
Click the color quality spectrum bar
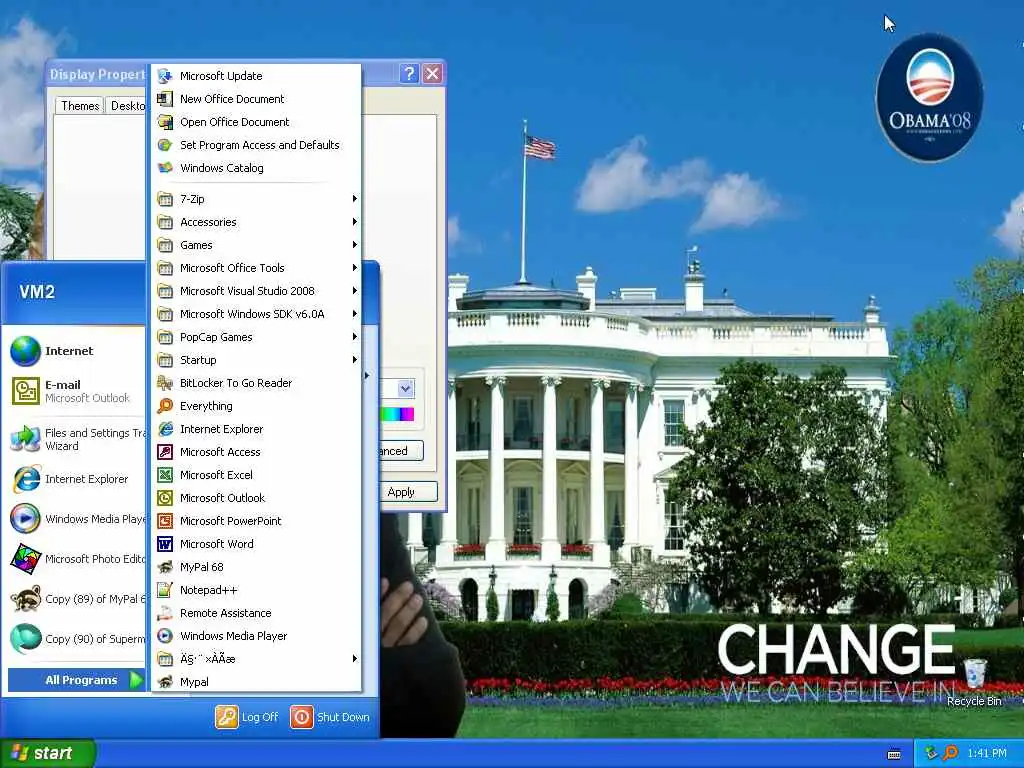(x=397, y=414)
